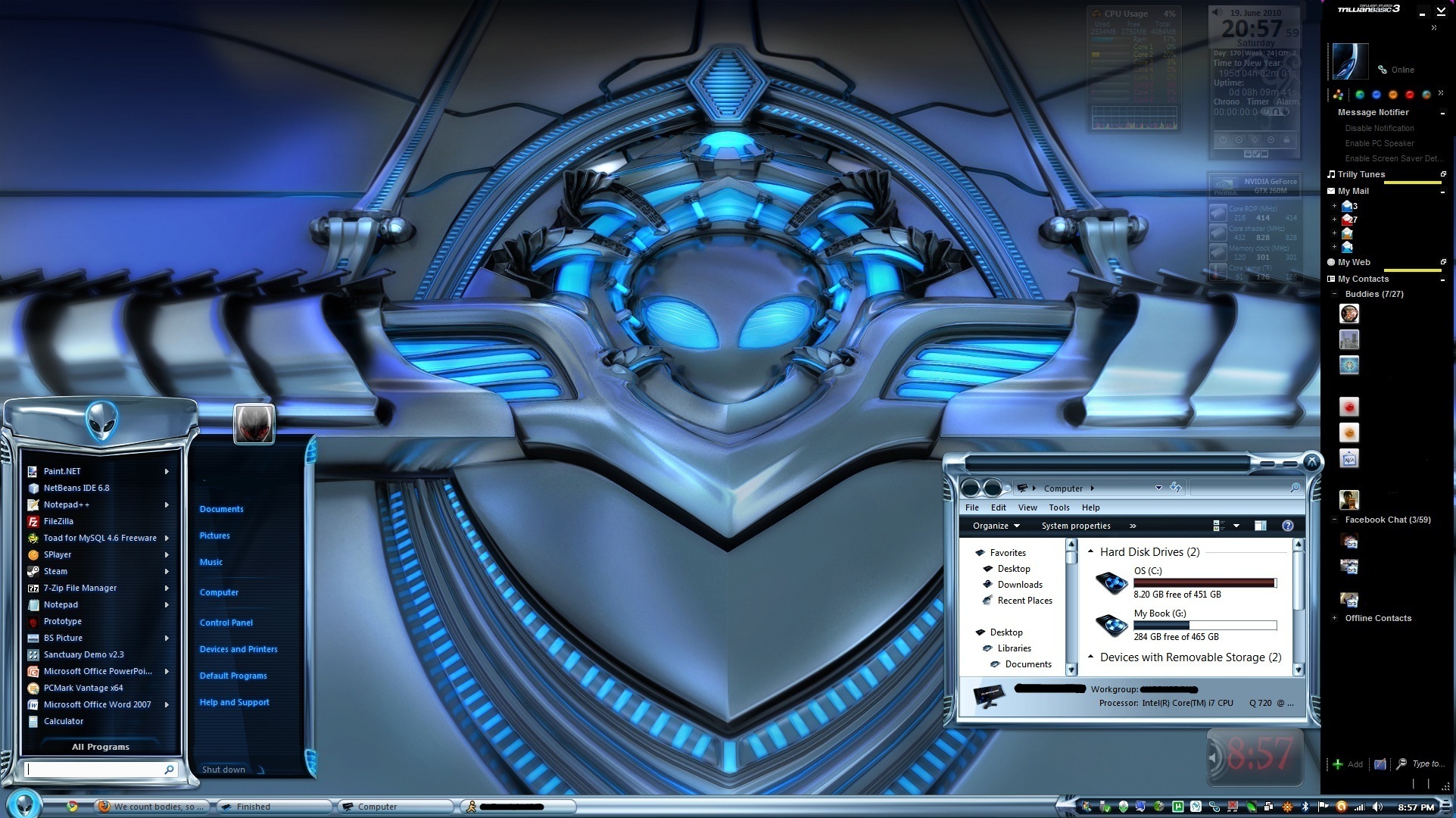The height and width of the screenshot is (818, 1456).
Task: Open the Chrome icon on the taskbar
Action: click(72, 806)
